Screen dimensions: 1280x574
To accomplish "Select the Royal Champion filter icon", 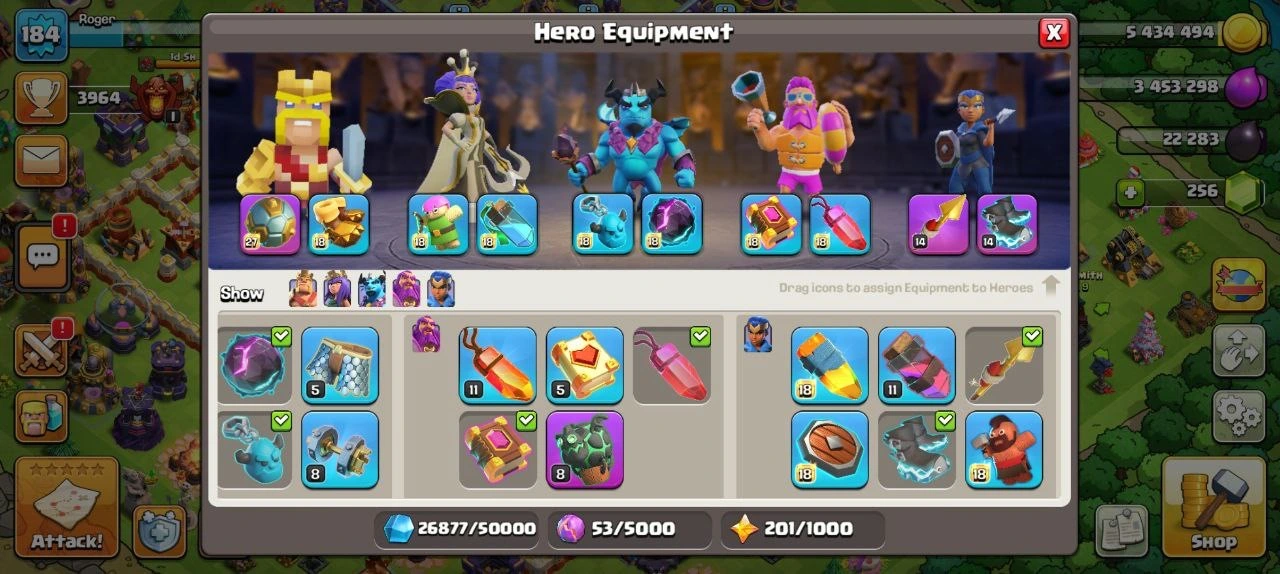I will [x=441, y=289].
